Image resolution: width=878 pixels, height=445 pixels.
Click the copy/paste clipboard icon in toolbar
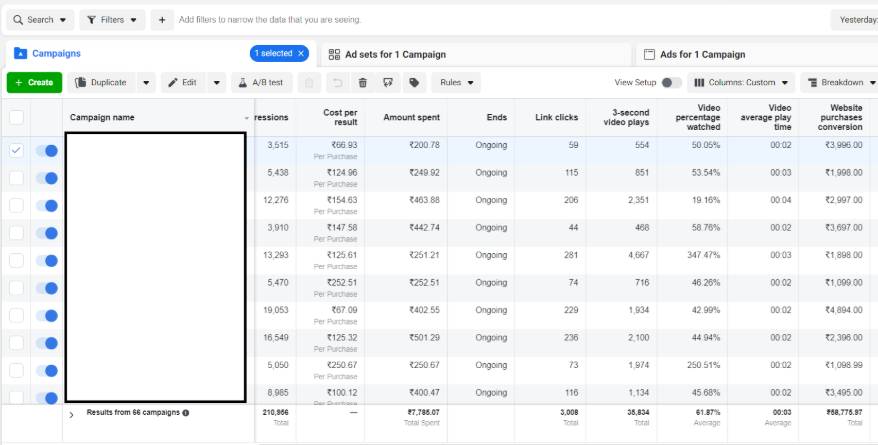(x=309, y=83)
